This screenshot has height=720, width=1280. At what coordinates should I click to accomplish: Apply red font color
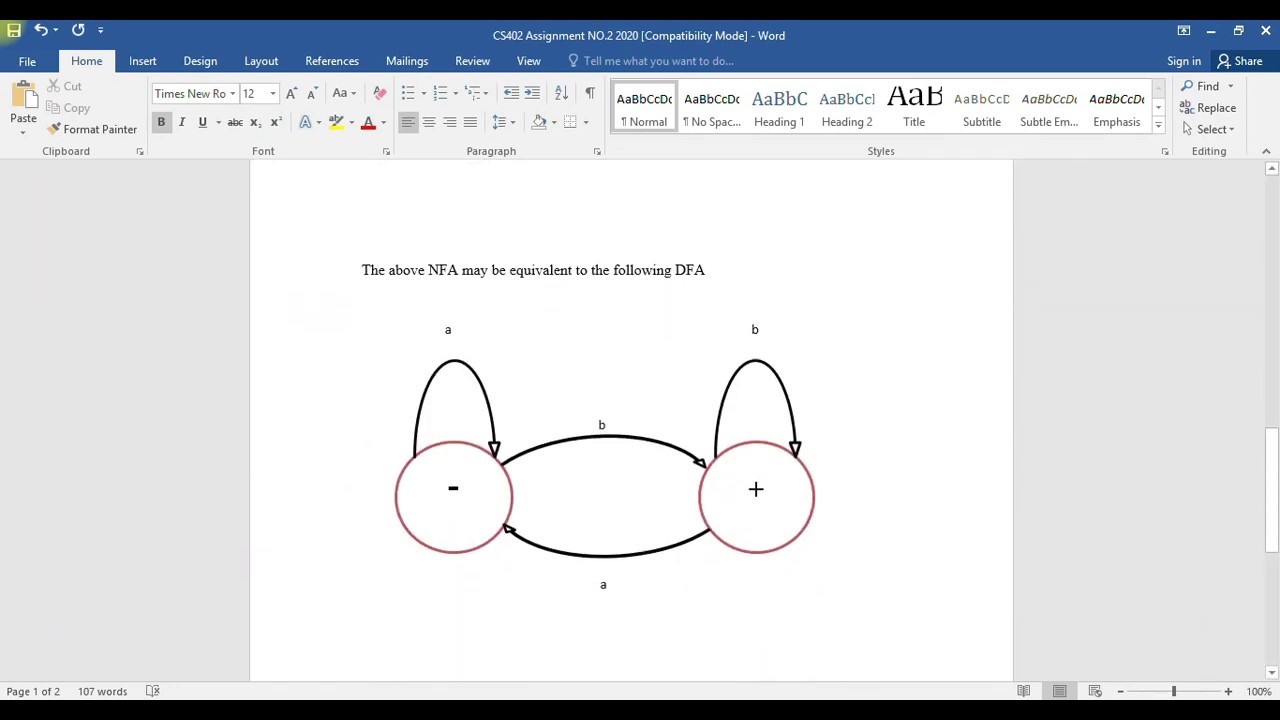click(368, 122)
